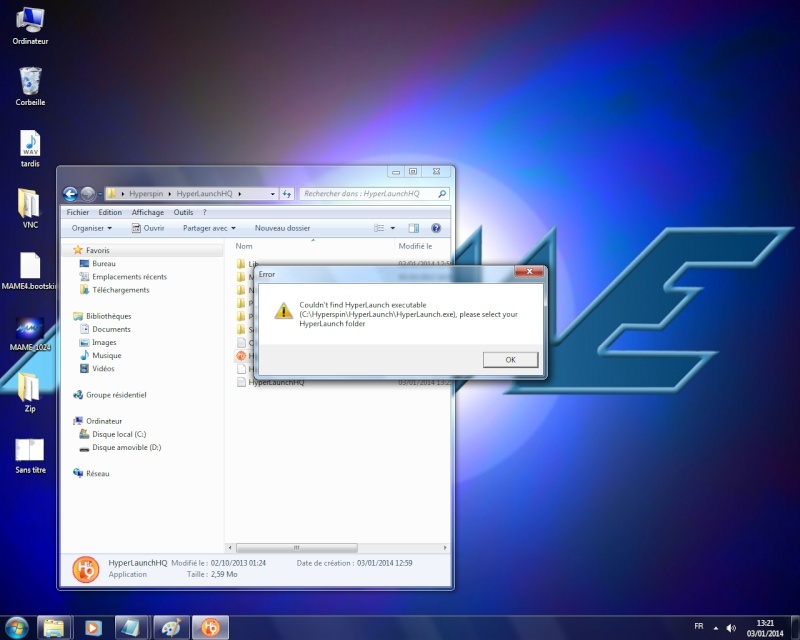This screenshot has width=800, height=640.
Task: Open the Ordinateur desktop icon
Action: point(30,27)
